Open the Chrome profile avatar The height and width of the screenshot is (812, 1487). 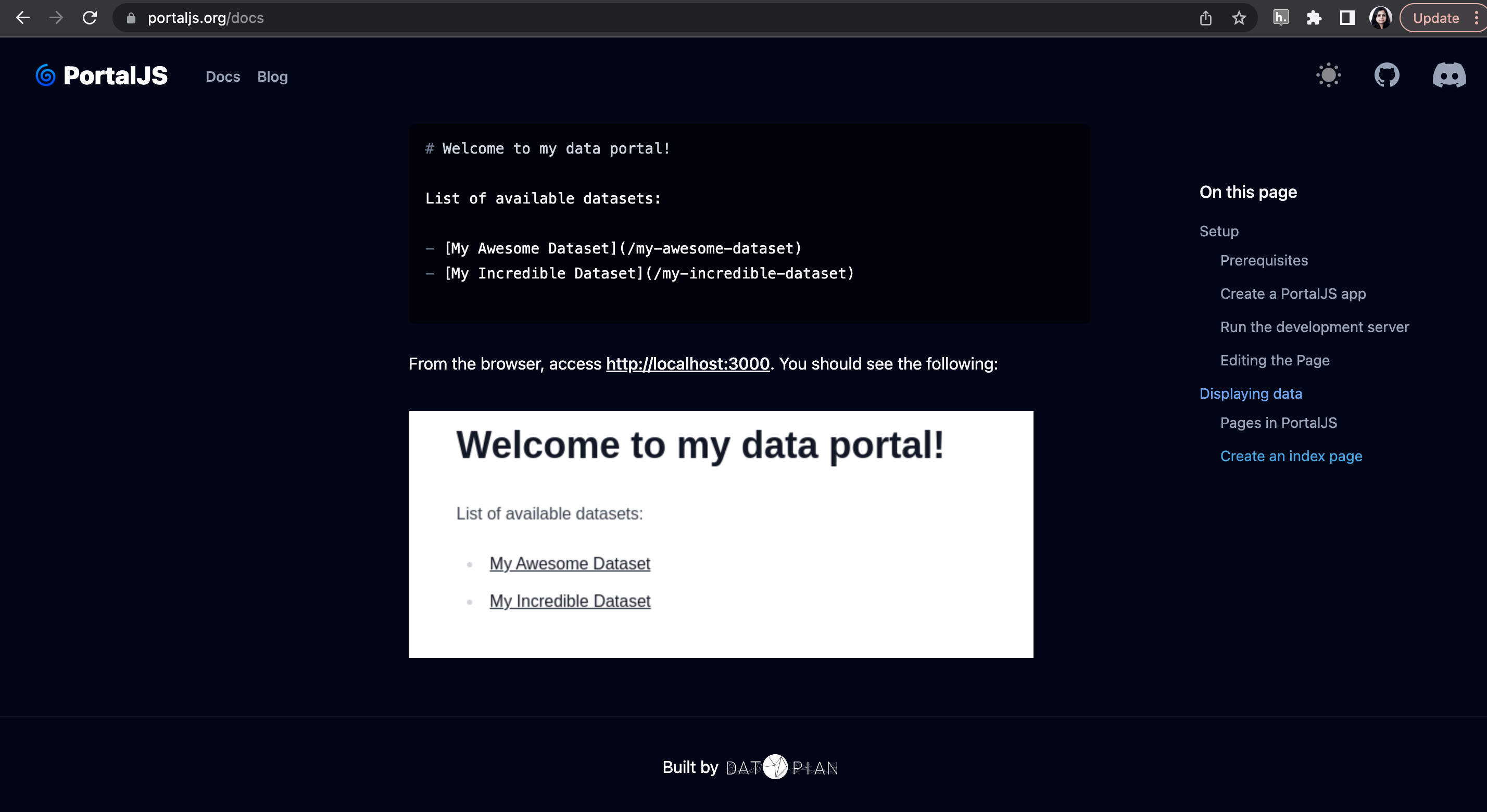(1380, 18)
